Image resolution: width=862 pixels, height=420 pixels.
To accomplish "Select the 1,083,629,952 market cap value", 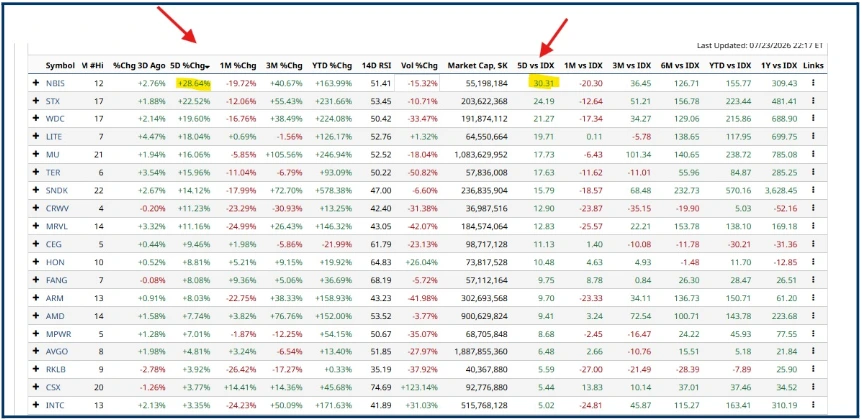I will [x=481, y=155].
